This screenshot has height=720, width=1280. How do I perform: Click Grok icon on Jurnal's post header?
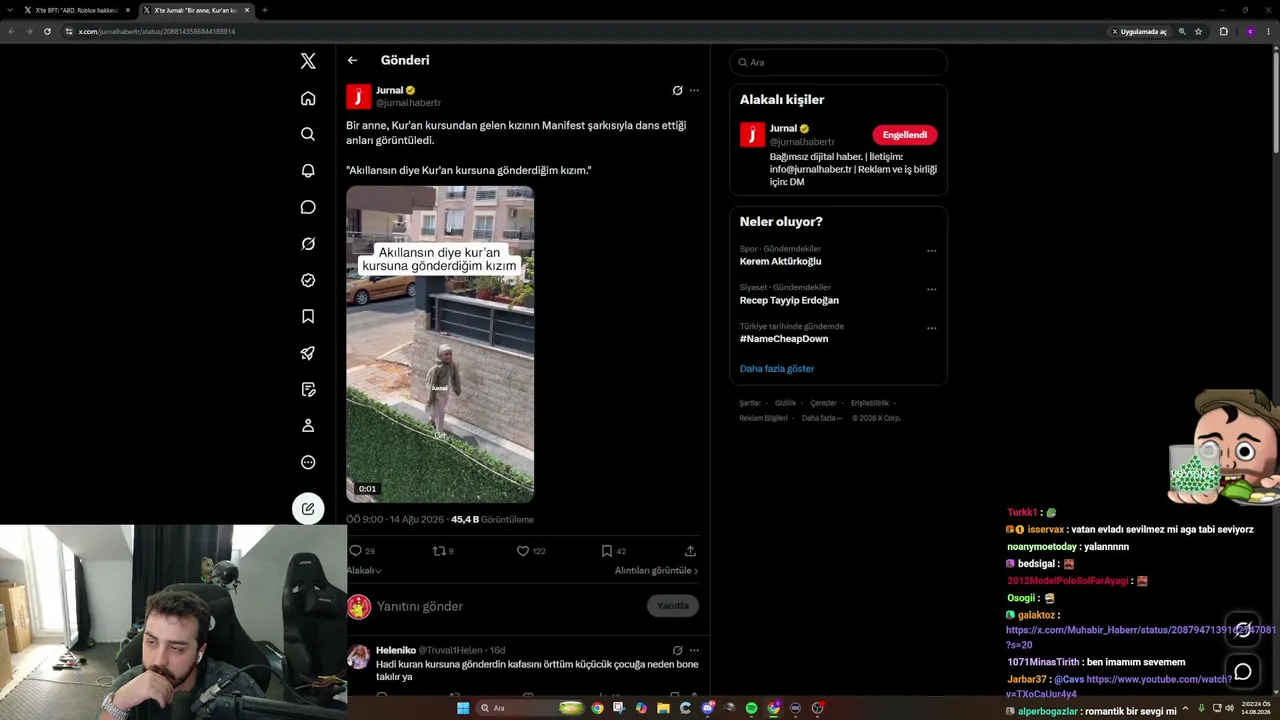click(677, 90)
